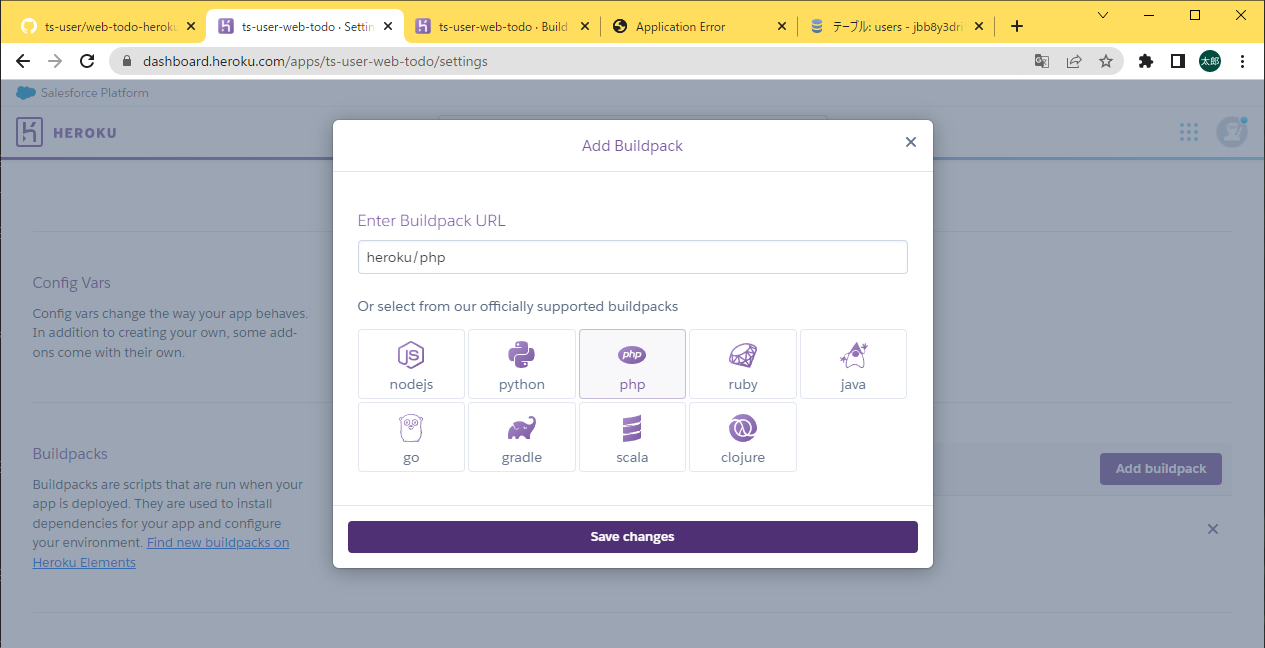
Task: Click the Salesforce Platform cloud logo
Action: pos(26,93)
